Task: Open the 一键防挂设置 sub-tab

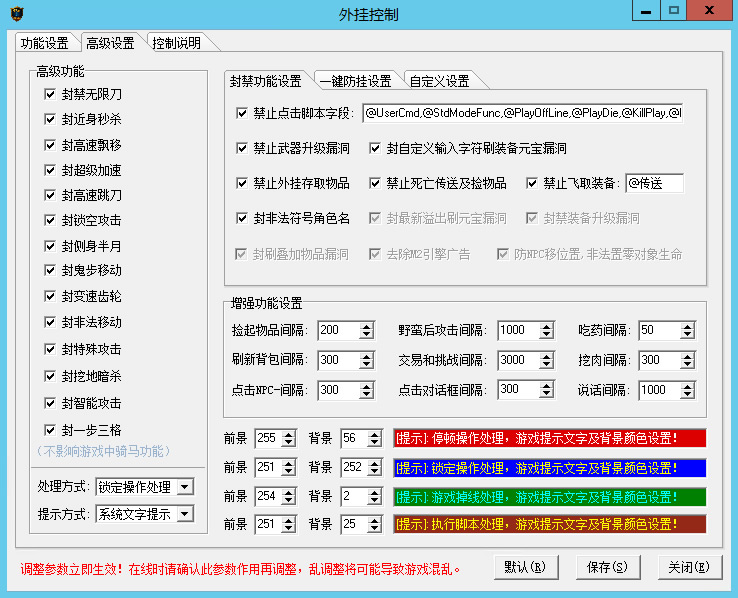Action: tap(356, 81)
